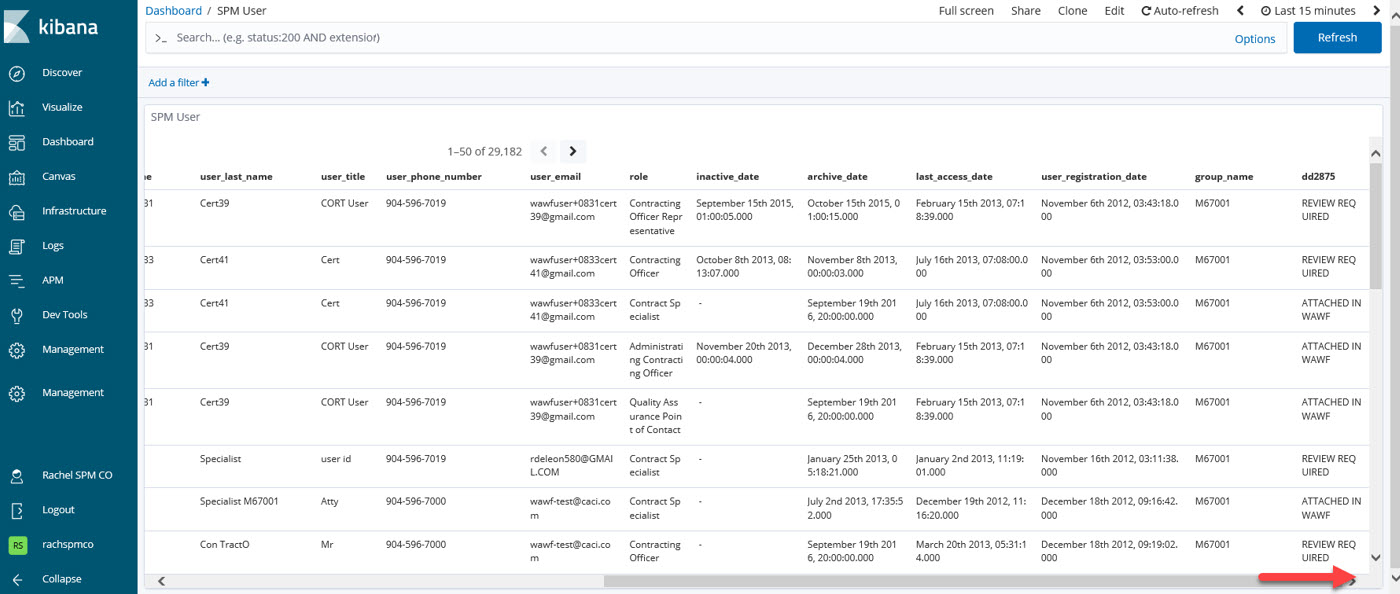The width and height of the screenshot is (1400, 594).
Task: Move time range backward with left arrow
Action: (x=1241, y=11)
